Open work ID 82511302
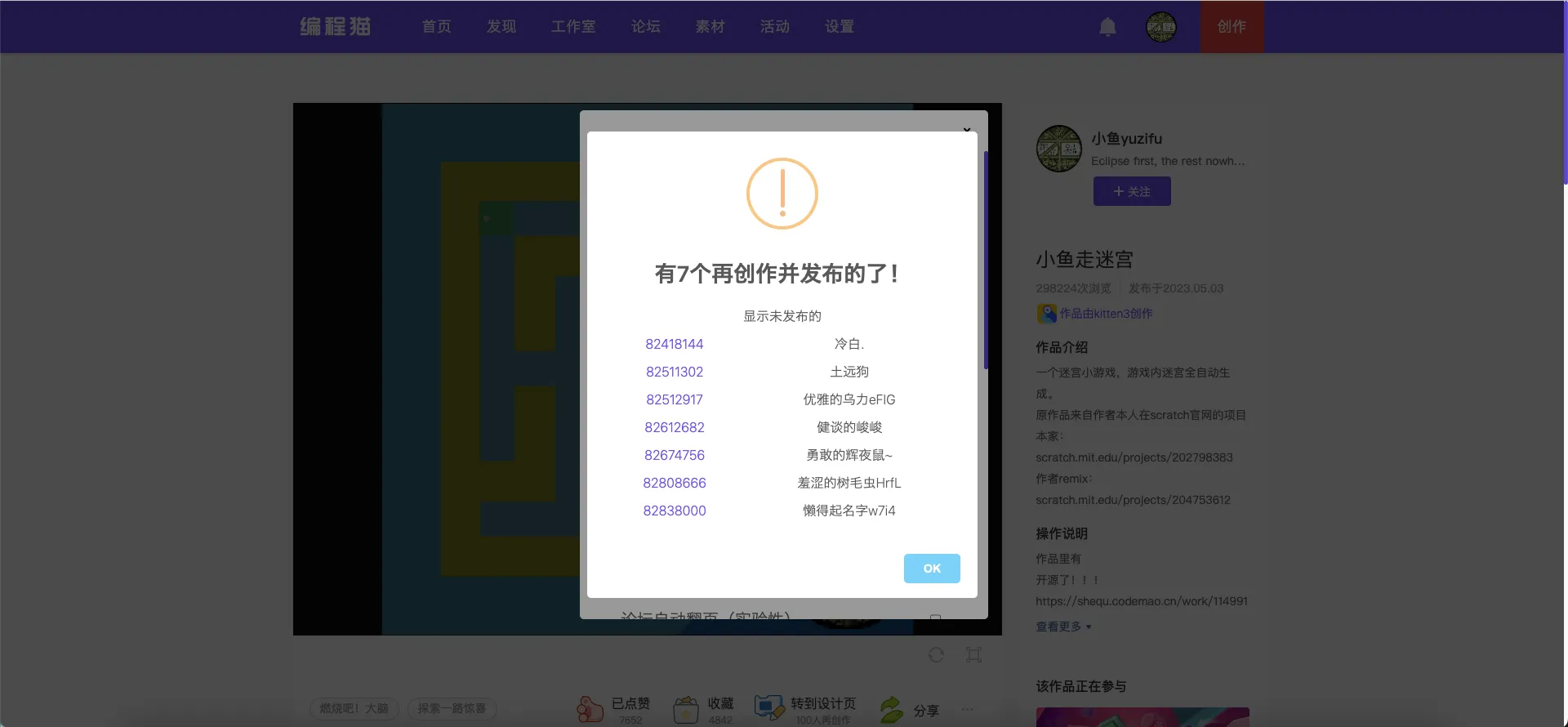Viewport: 1568px width, 727px height. (675, 372)
